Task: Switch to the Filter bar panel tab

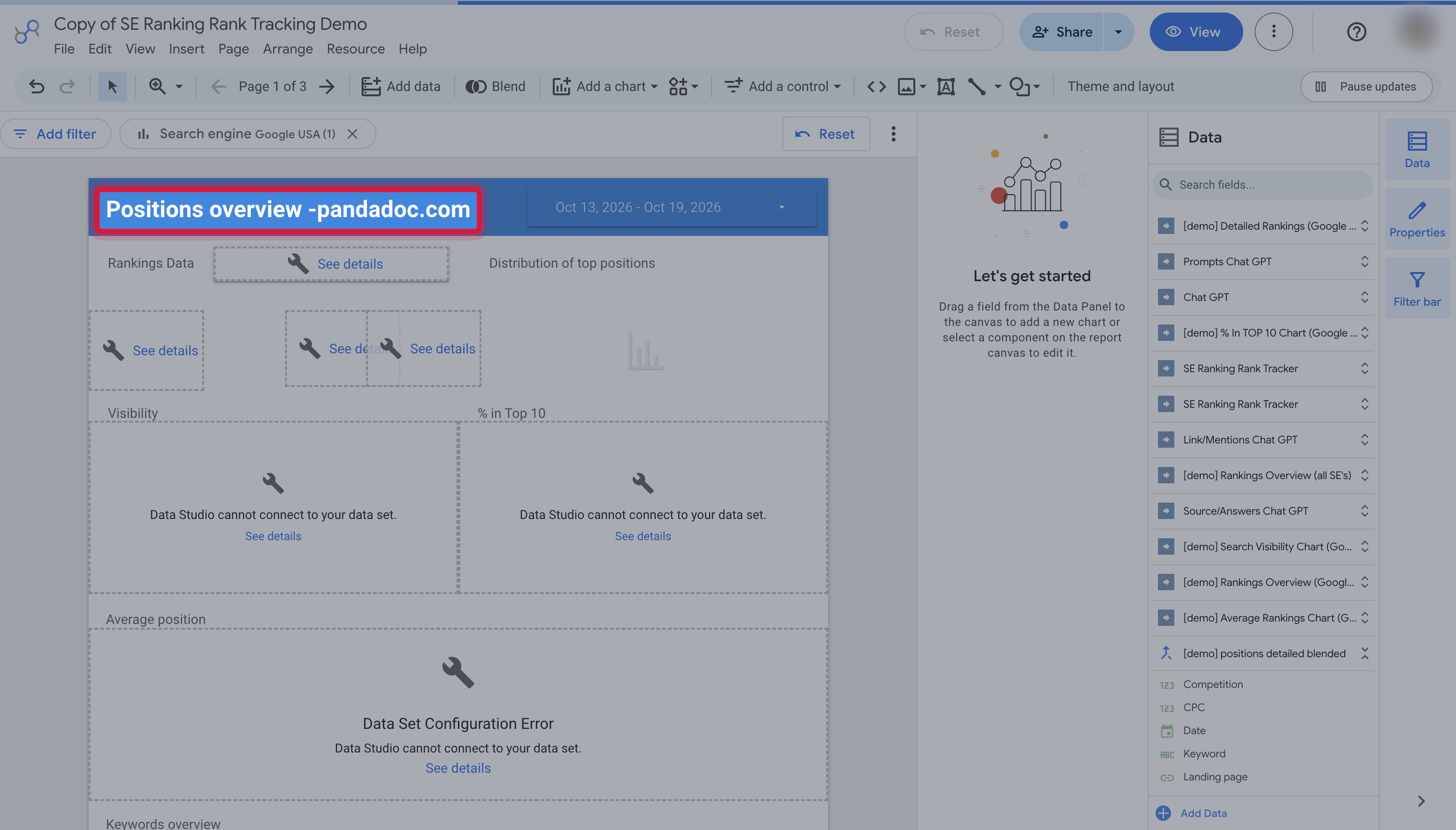Action: [1417, 288]
